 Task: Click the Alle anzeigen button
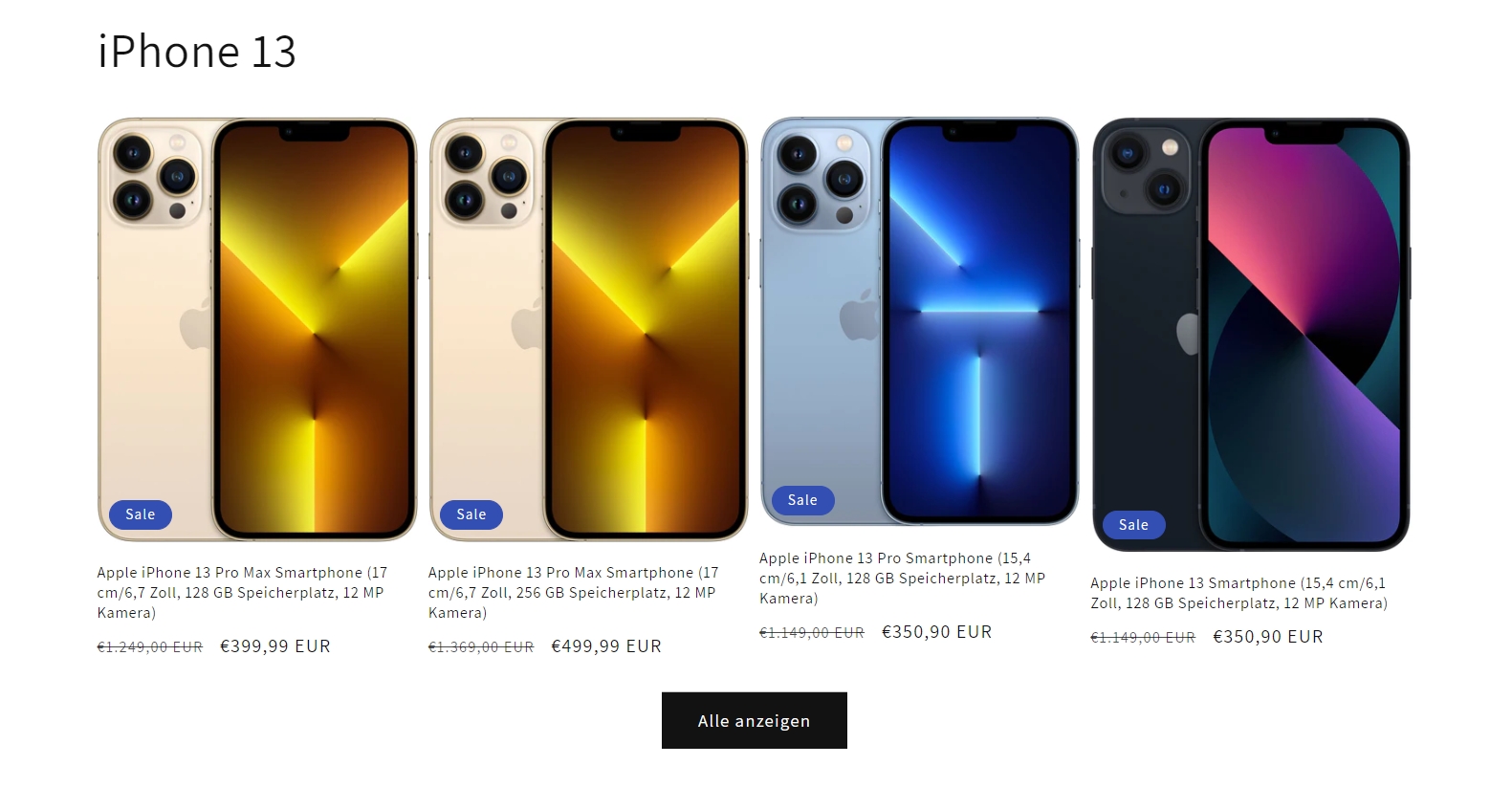tap(755, 720)
